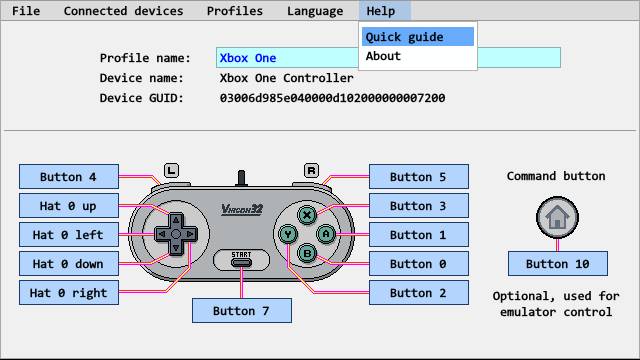Click the D-pad on the controller image
The height and width of the screenshot is (360, 640).
(176, 234)
